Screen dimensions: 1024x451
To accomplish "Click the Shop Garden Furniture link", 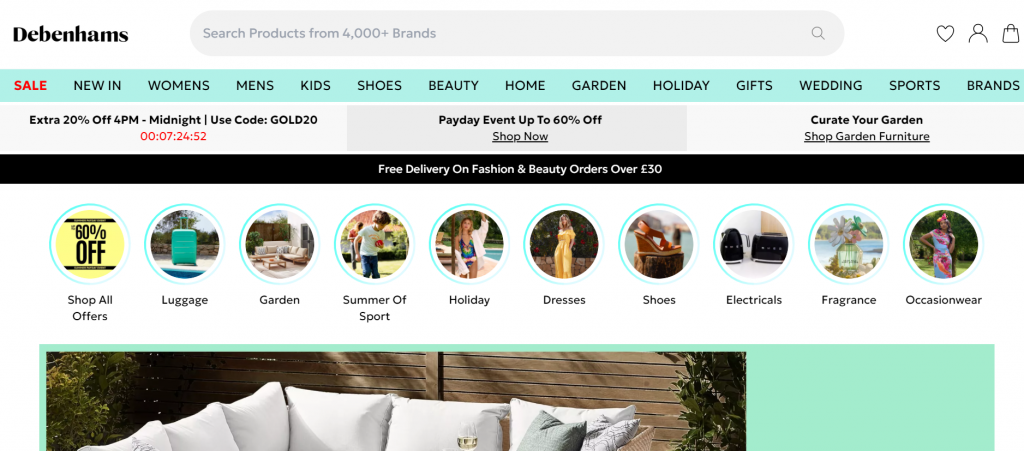I will [x=867, y=136].
